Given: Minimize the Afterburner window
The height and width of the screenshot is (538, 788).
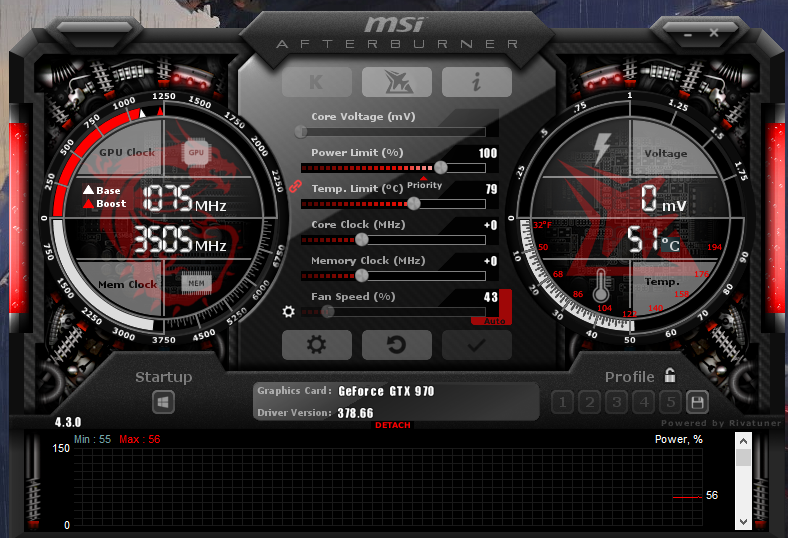Looking at the screenshot, I should point(688,35).
